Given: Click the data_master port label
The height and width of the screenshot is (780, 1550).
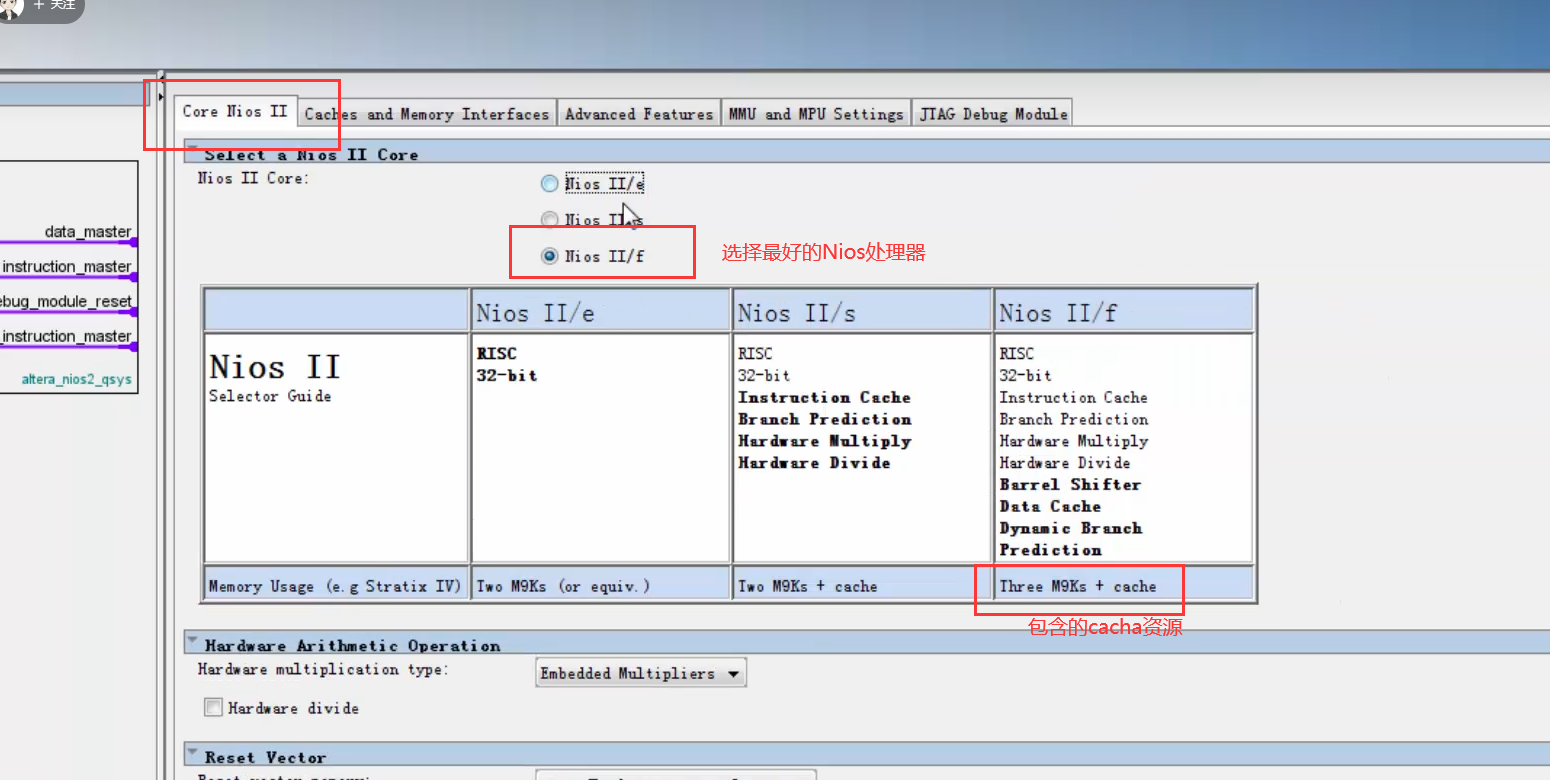Looking at the screenshot, I should click(88, 232).
